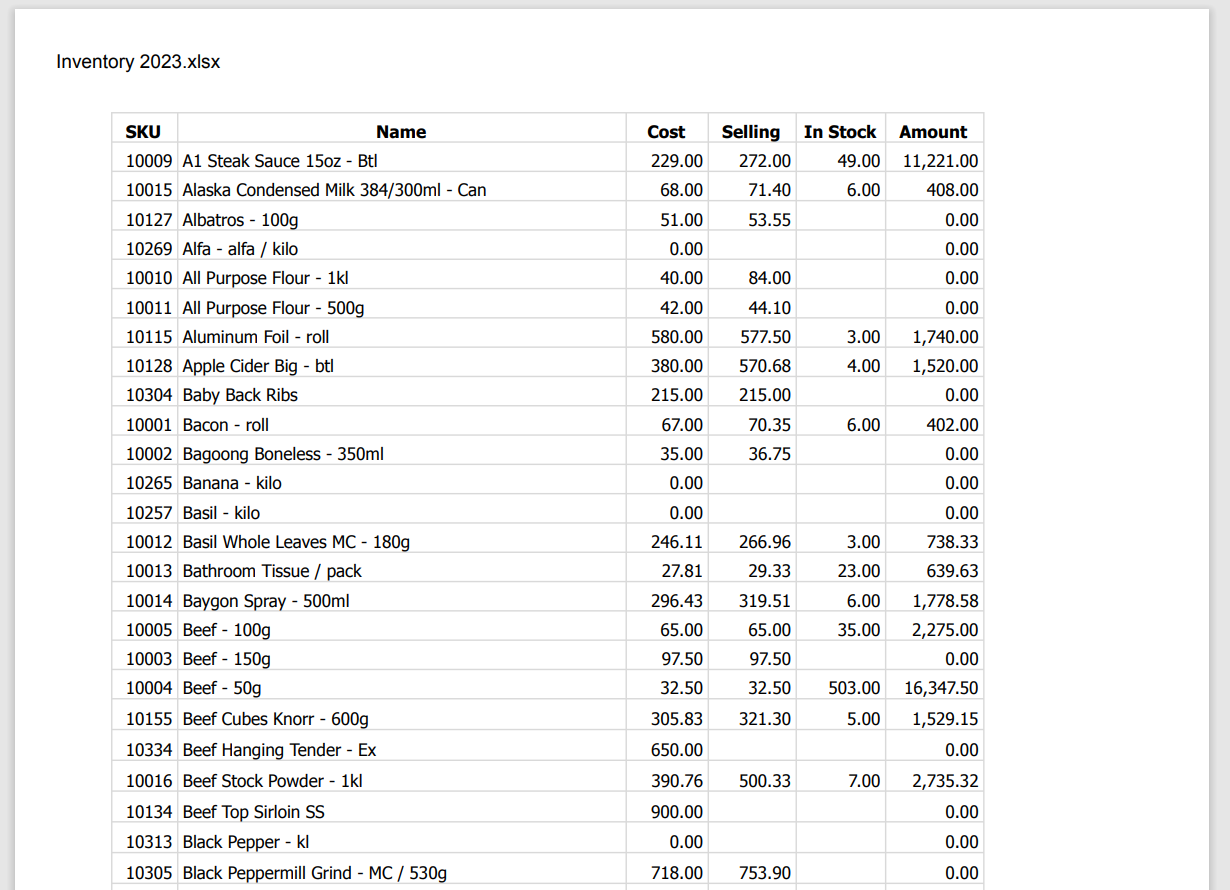Click the Bacon - roll cost 67.00
Image resolution: width=1230 pixels, height=890 pixels.
(x=681, y=425)
